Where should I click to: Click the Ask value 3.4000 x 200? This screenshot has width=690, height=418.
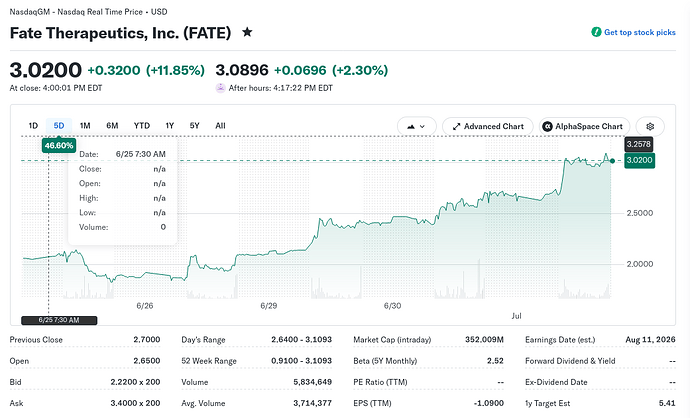click(135, 403)
